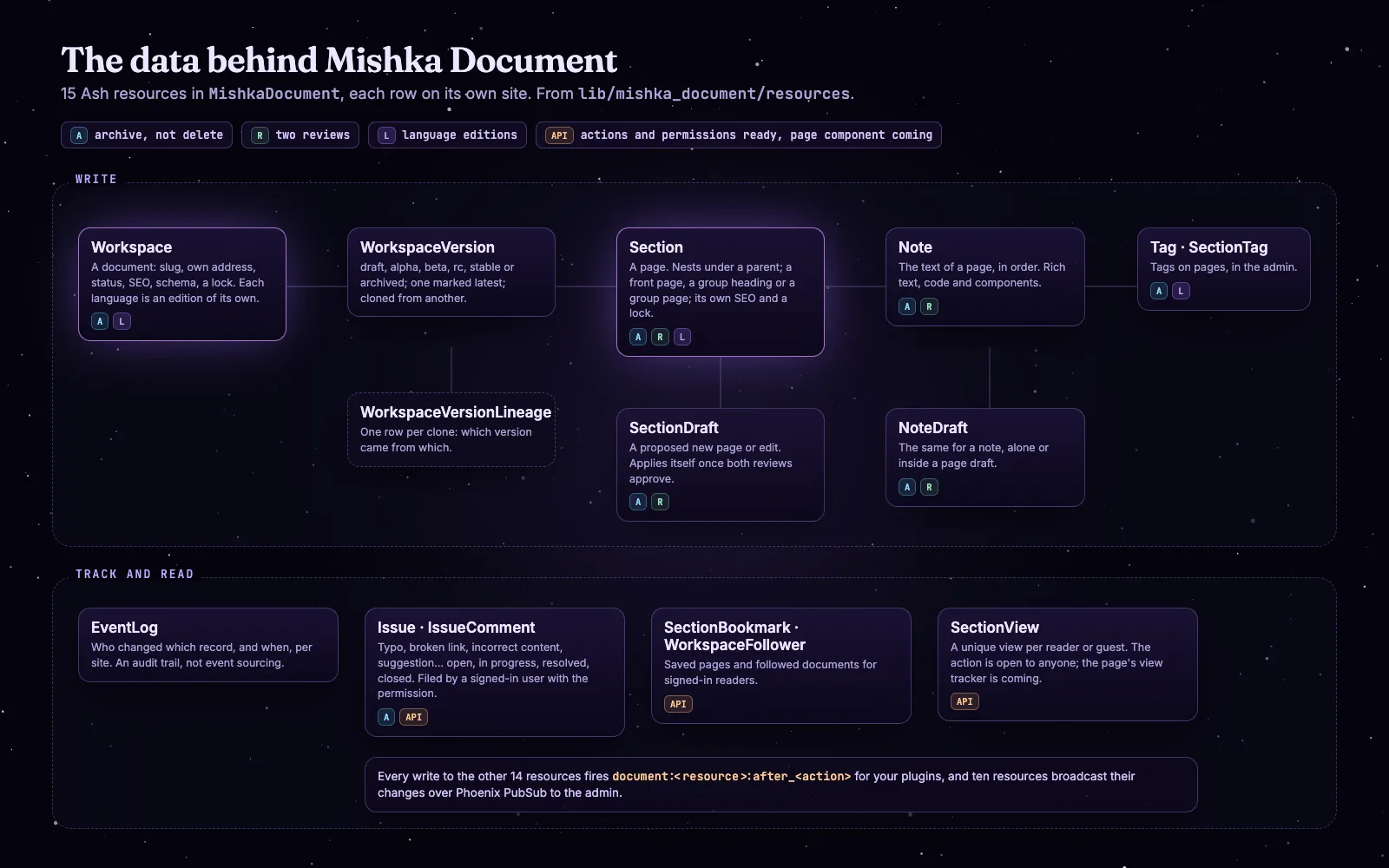1389x868 pixels.
Task: Click 'One row per clone' description text
Action: [445, 440]
